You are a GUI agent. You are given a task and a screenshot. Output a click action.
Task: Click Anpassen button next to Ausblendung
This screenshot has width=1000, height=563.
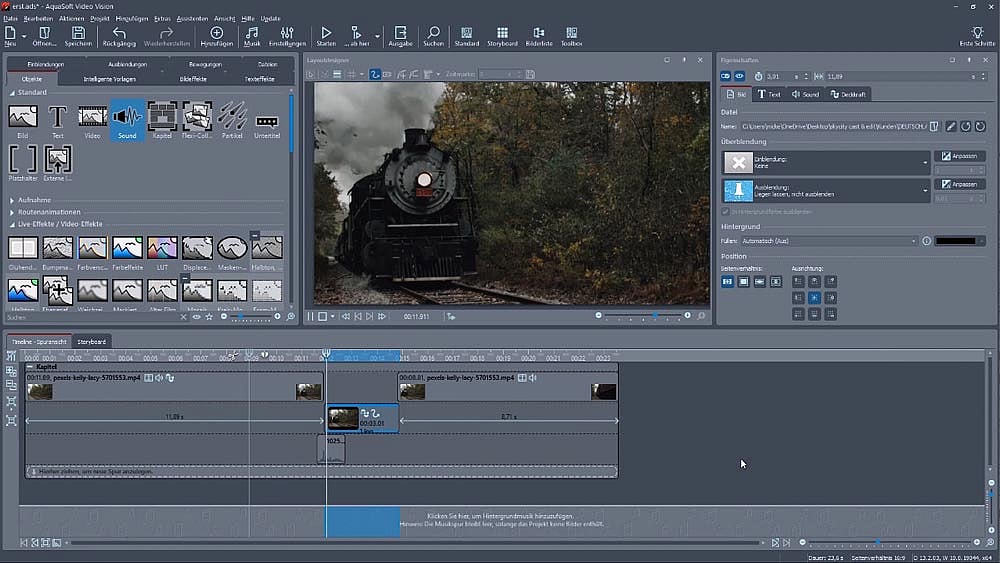(x=959, y=185)
